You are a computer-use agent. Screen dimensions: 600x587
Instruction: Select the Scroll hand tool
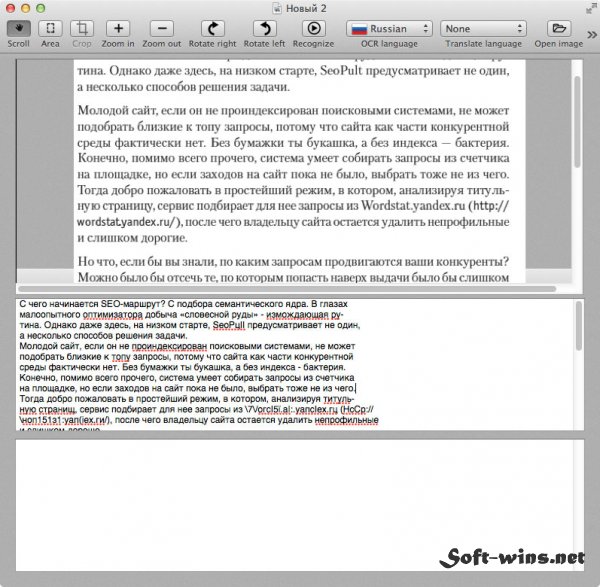[18, 29]
